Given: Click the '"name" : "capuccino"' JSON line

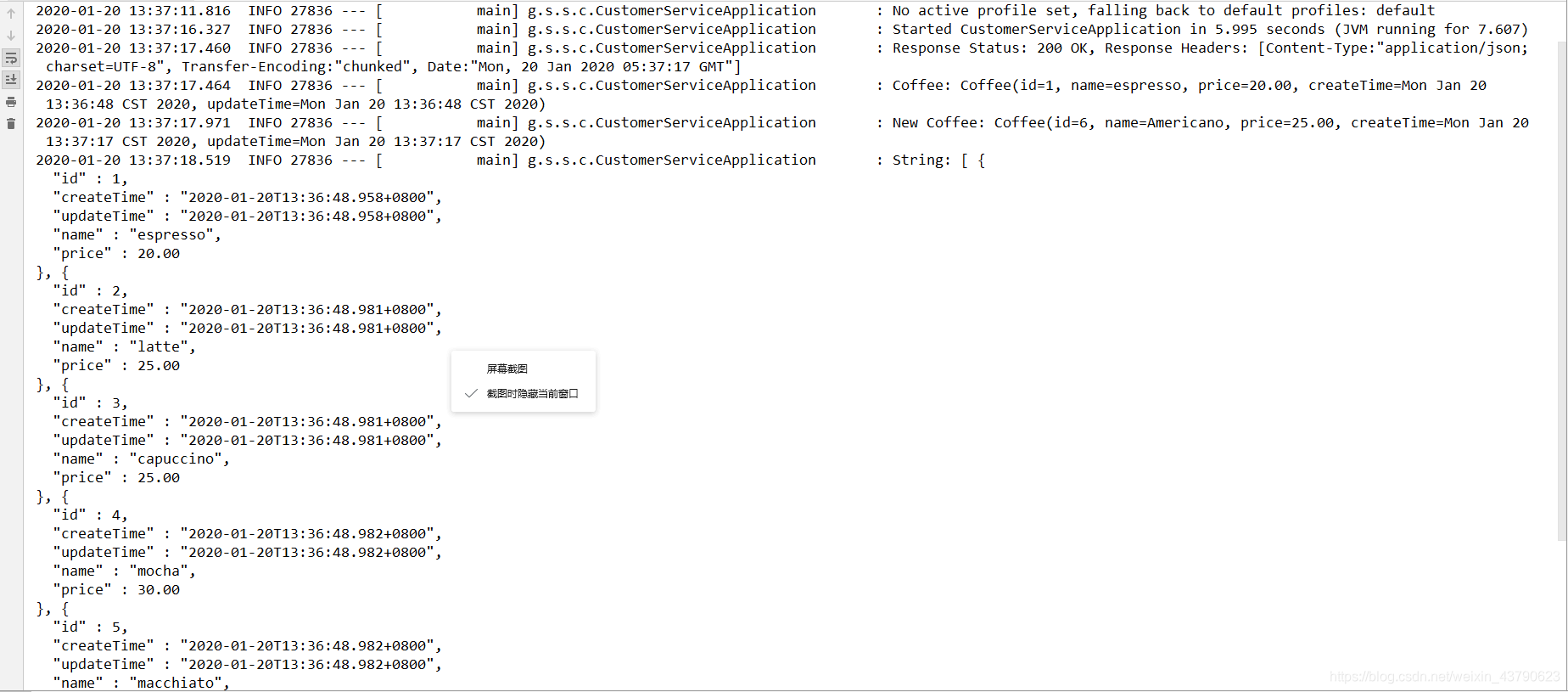Looking at the screenshot, I should (x=141, y=459).
